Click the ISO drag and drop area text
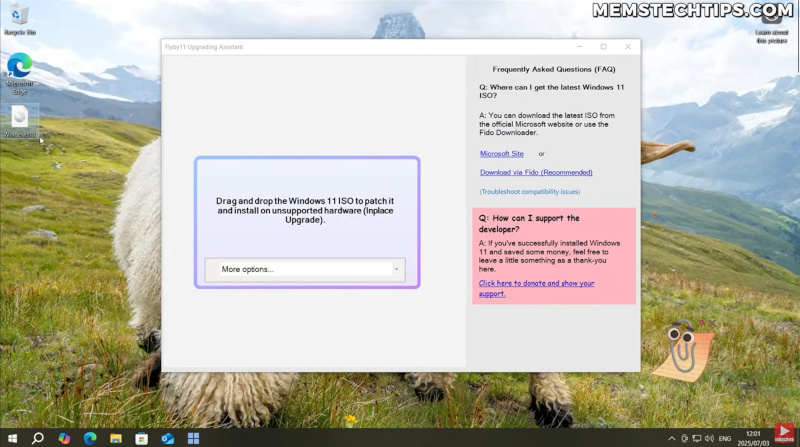800x447 pixels. 305,210
